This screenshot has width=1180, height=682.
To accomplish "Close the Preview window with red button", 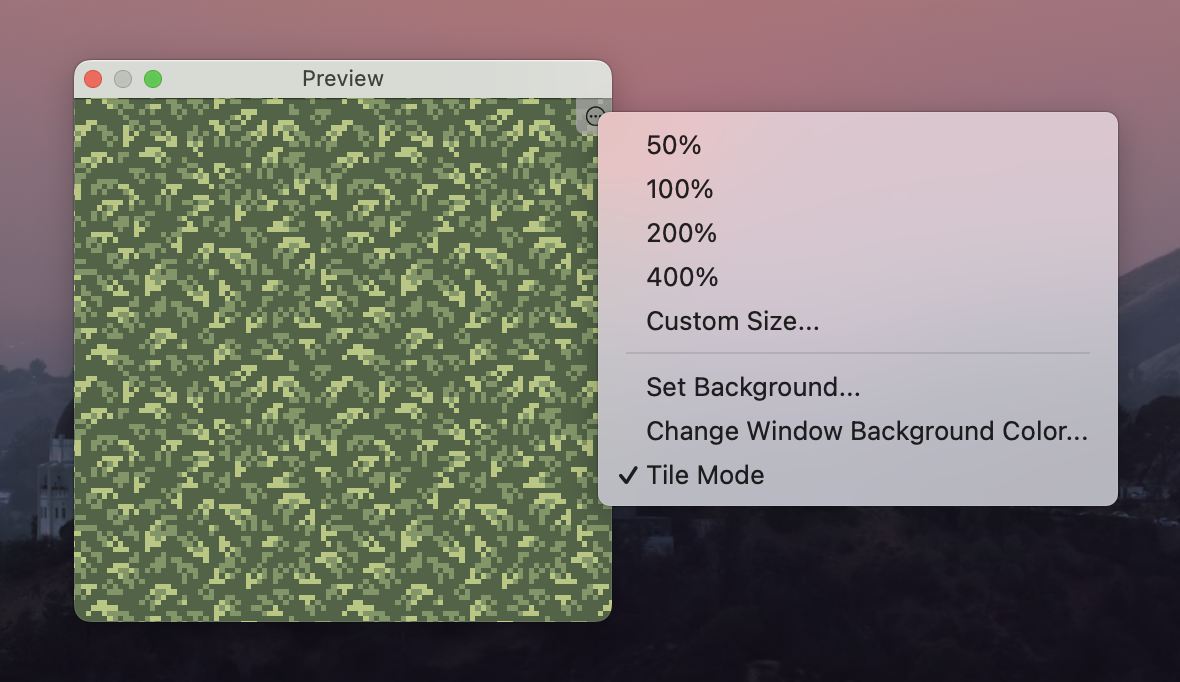I will click(93, 79).
